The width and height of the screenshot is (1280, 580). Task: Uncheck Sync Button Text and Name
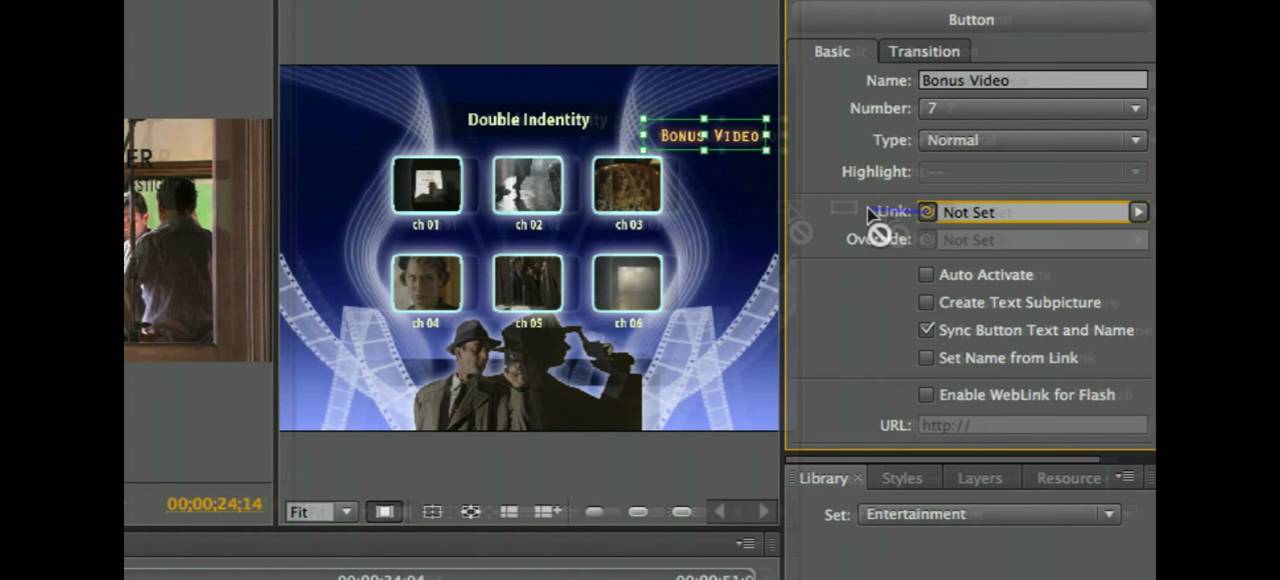coord(926,330)
